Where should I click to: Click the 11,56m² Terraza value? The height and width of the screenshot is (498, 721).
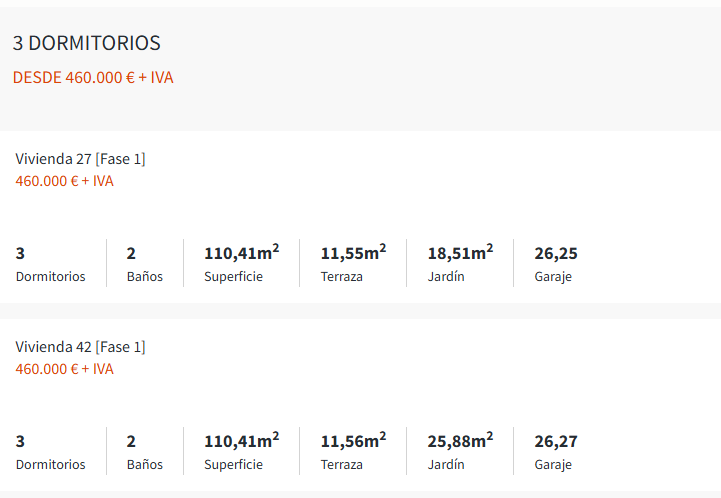[x=353, y=440]
